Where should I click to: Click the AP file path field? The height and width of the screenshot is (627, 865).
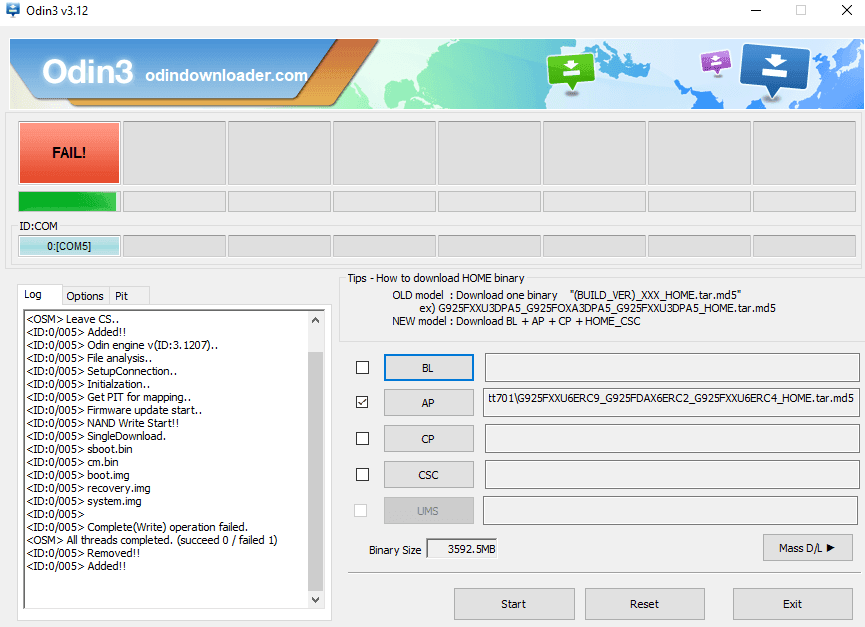672,403
